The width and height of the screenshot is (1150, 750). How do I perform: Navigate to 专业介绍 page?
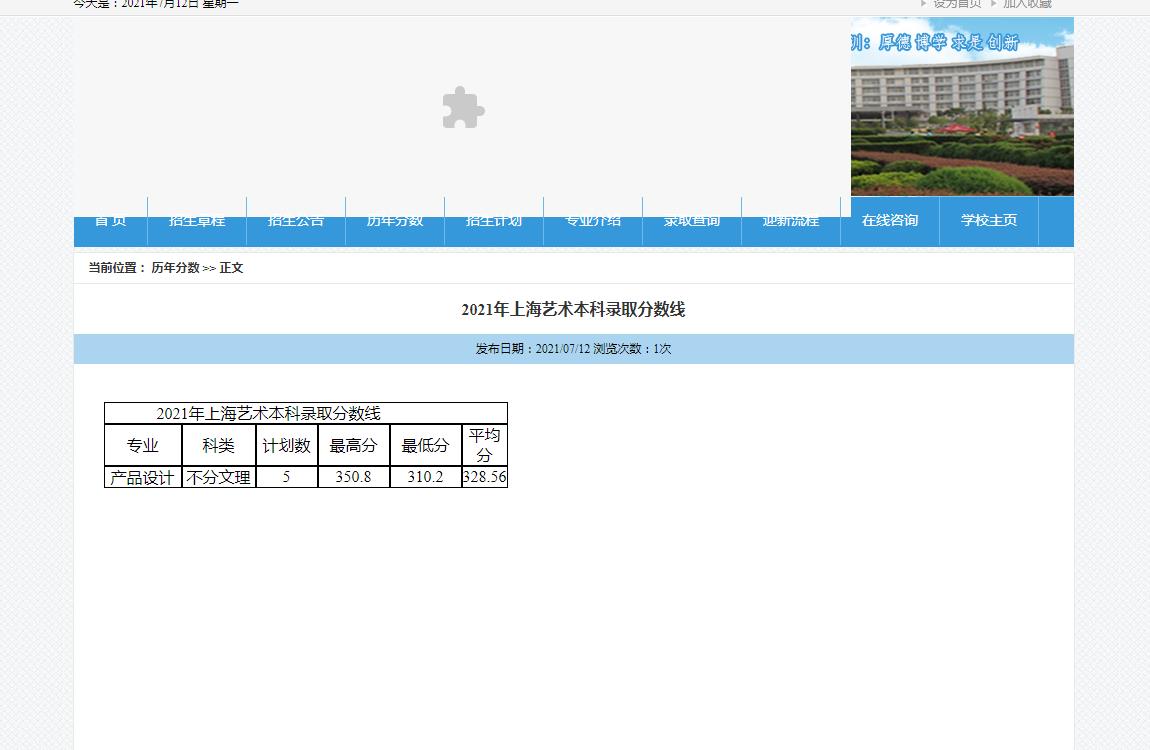click(x=593, y=222)
